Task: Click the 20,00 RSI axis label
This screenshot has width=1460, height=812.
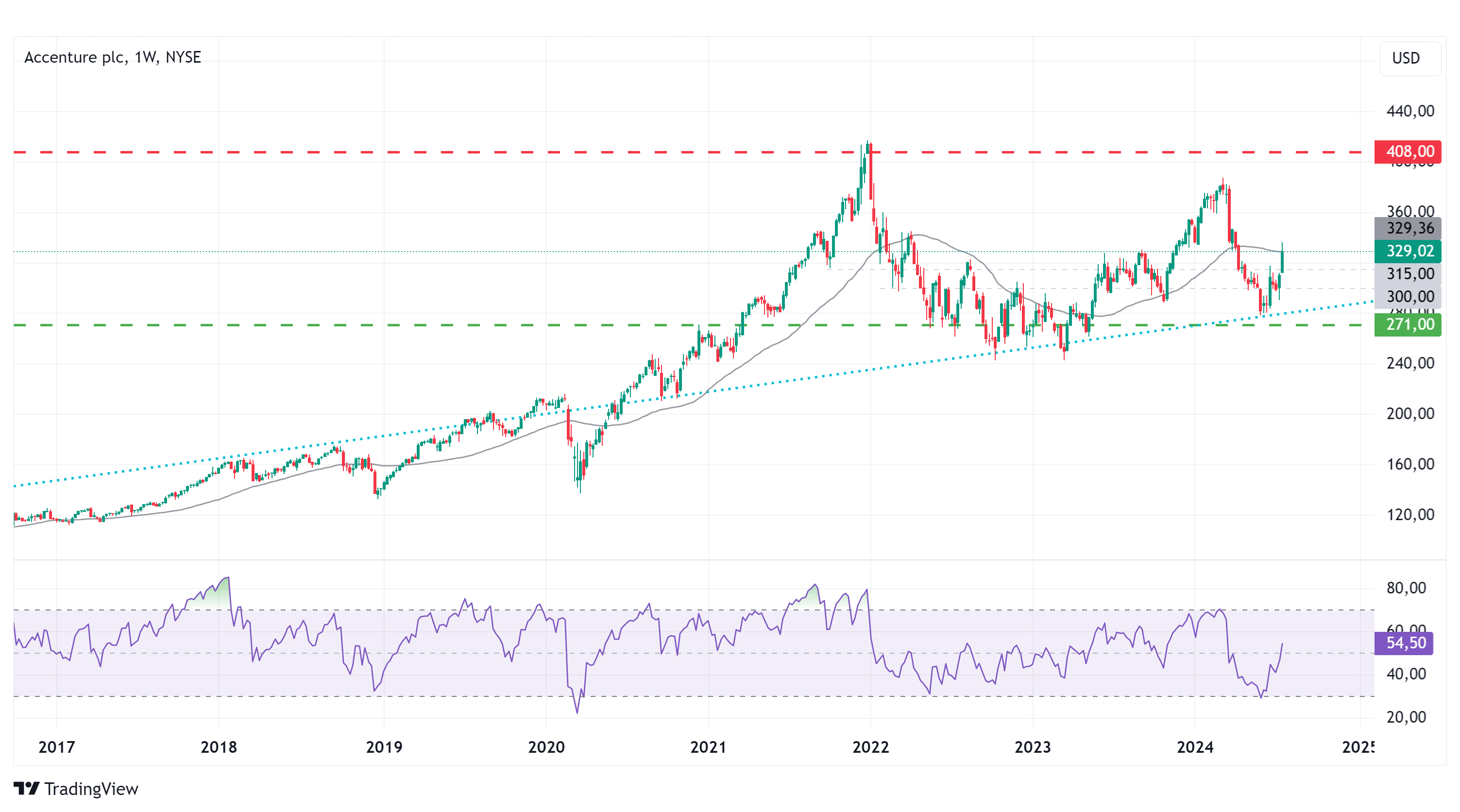Action: tap(1406, 717)
